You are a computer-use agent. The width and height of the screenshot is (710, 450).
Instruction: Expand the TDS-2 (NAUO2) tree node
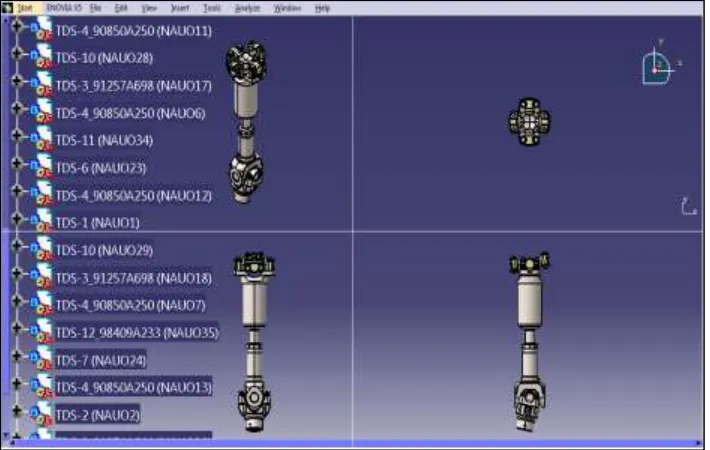pos(17,411)
